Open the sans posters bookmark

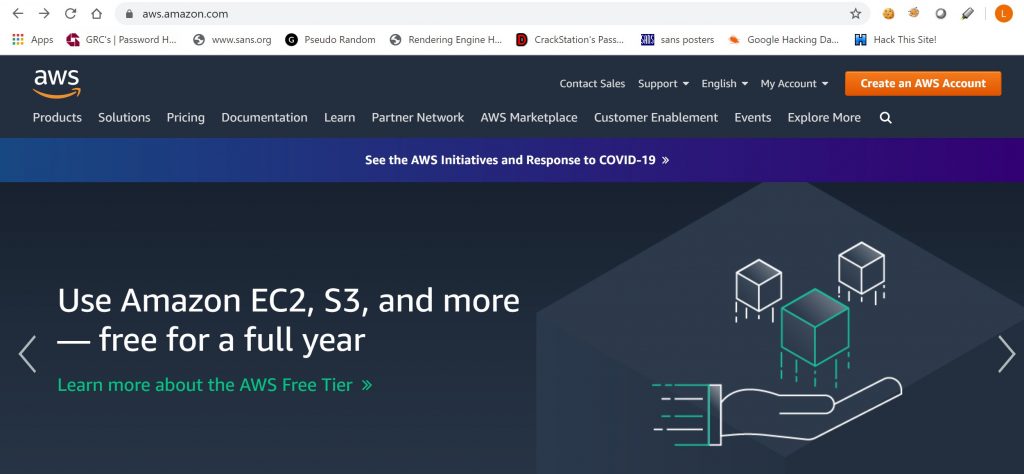click(x=677, y=40)
